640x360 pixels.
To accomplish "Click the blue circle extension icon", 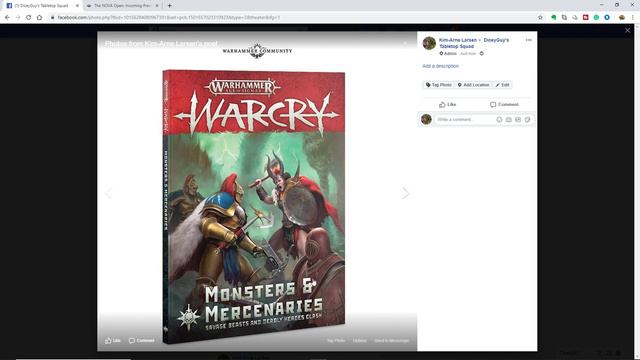I will 607,18.
